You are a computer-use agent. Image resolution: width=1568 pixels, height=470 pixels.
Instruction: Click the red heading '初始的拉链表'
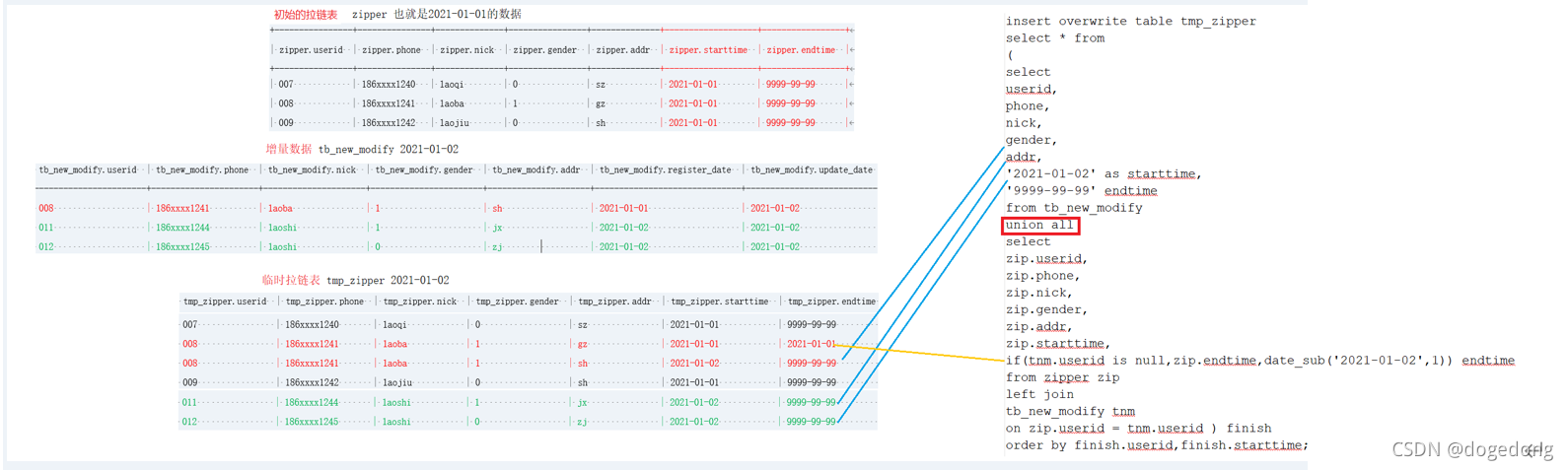click(306, 15)
